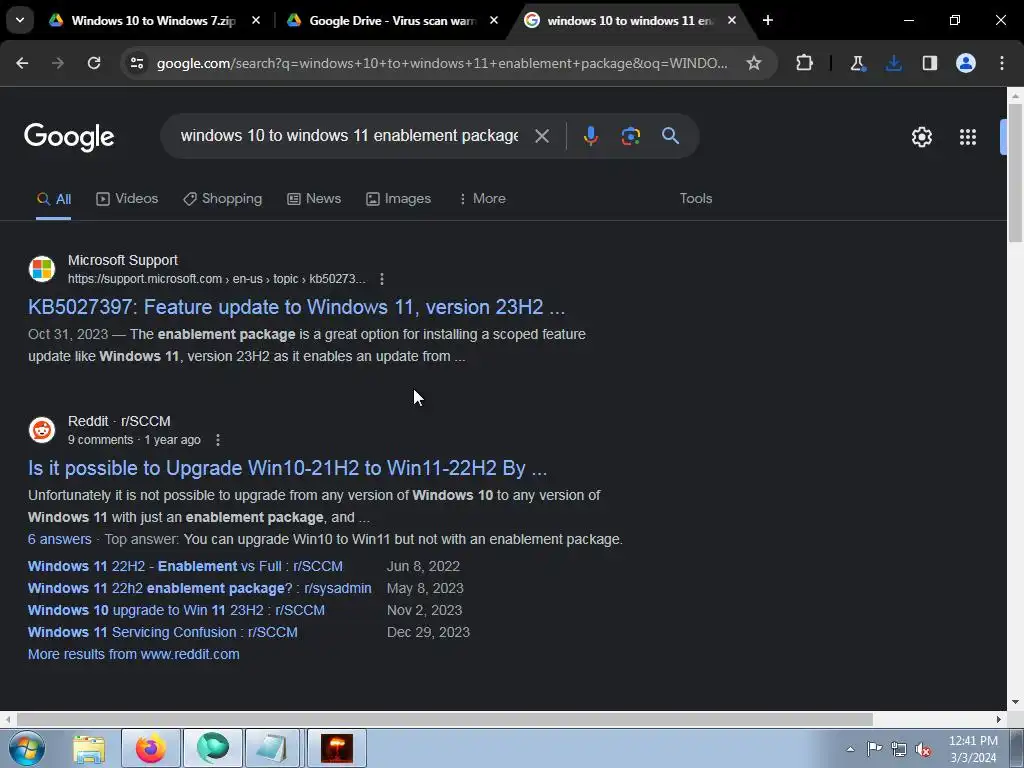The width and height of the screenshot is (1024, 768).
Task: Open search Tools options
Action: [x=696, y=199]
